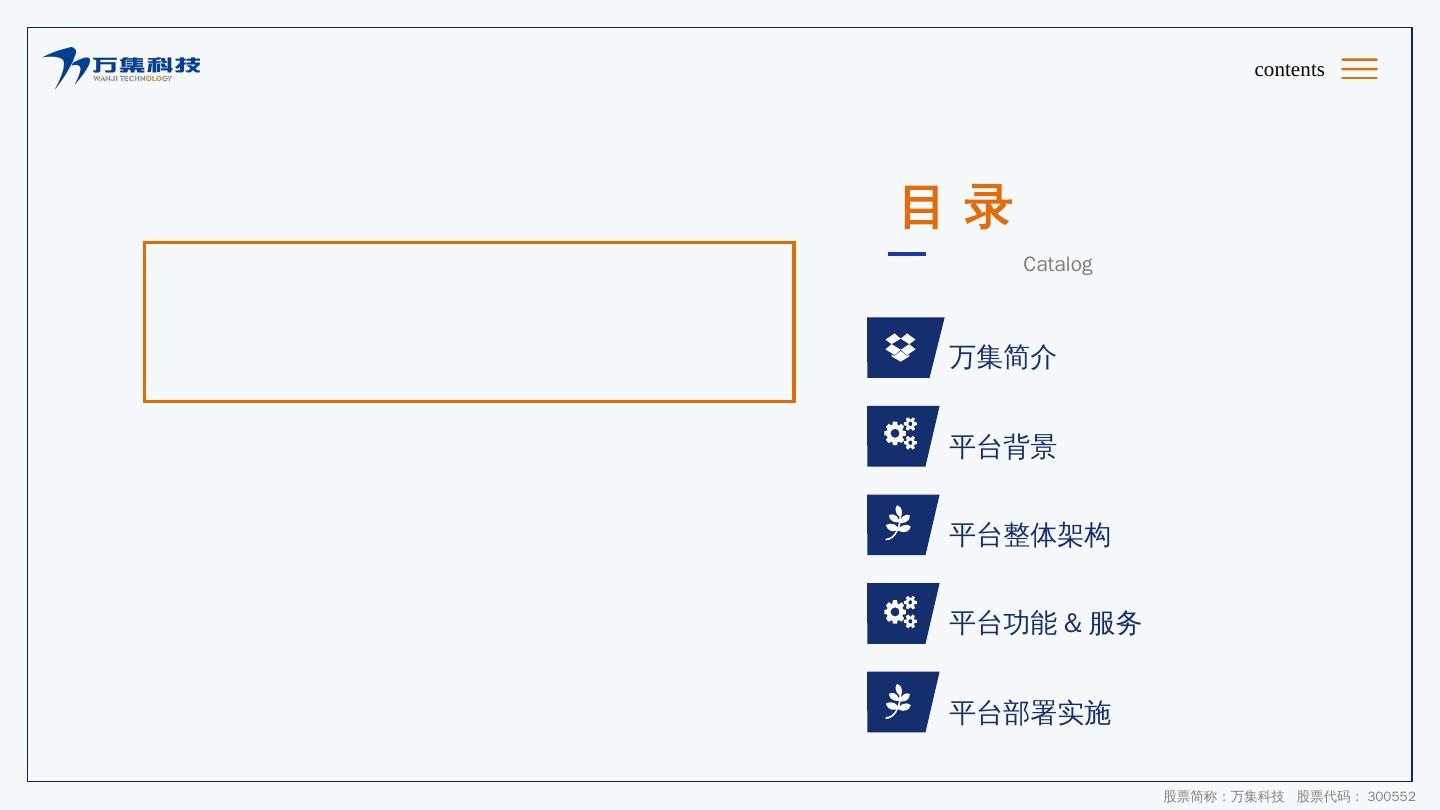Click the gray Catalog subtitle
This screenshot has height=810, width=1440.
pos(1057,264)
